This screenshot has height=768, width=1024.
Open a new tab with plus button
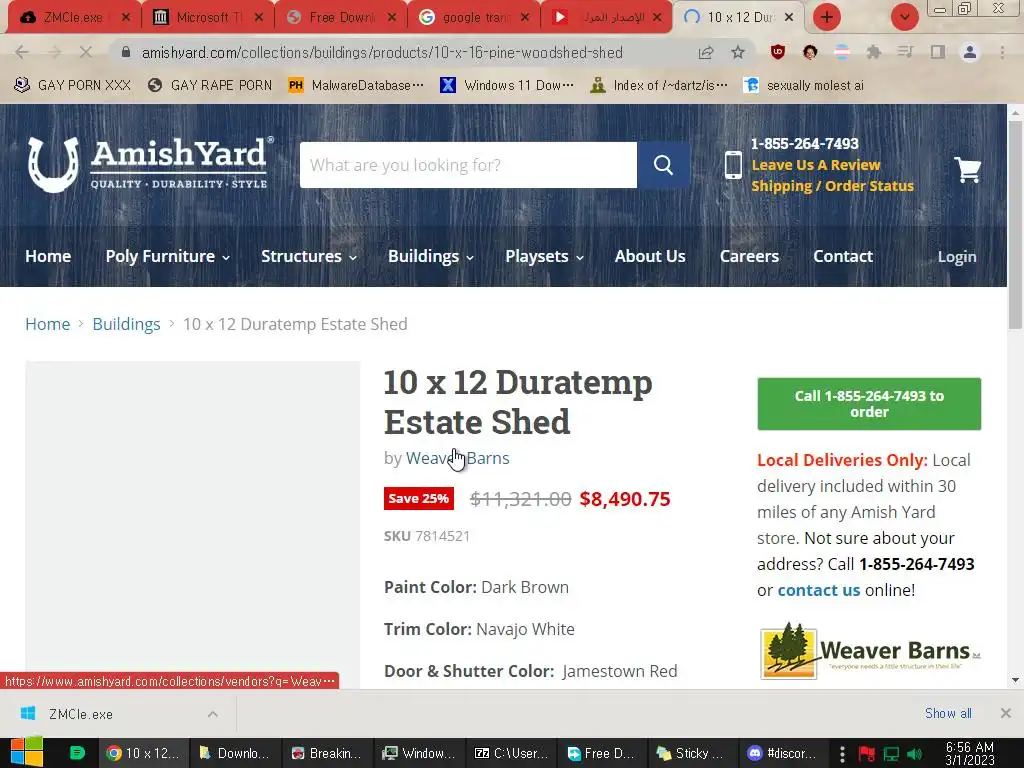[x=827, y=17]
